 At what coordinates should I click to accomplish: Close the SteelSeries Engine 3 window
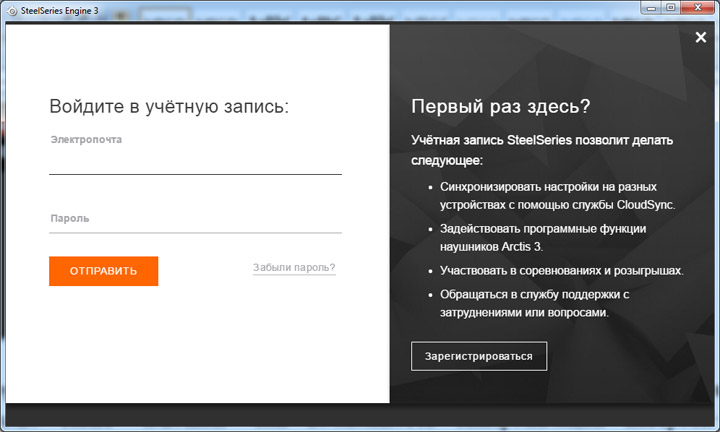tap(698, 7)
